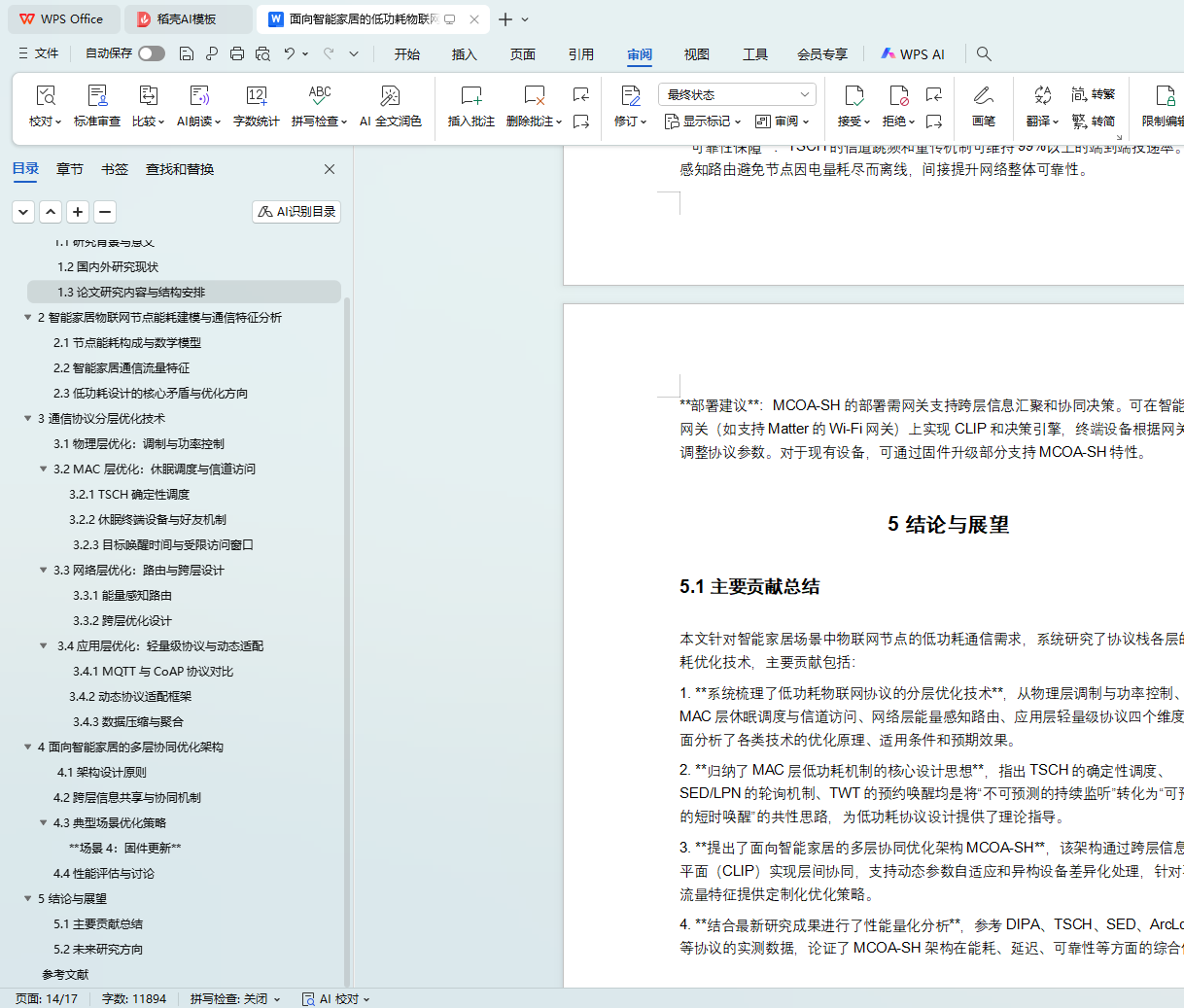Open the AI朗读 read aloud tool
The height and width of the screenshot is (1008, 1184).
pyautogui.click(x=198, y=96)
